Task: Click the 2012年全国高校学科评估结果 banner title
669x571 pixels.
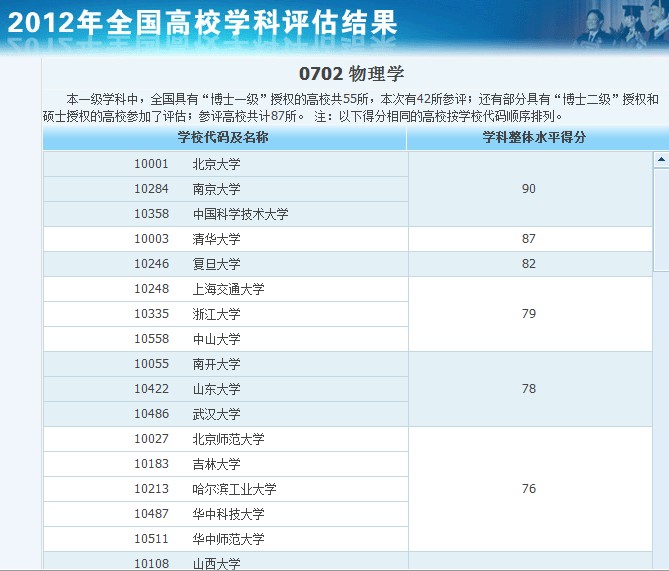Action: pos(203,23)
